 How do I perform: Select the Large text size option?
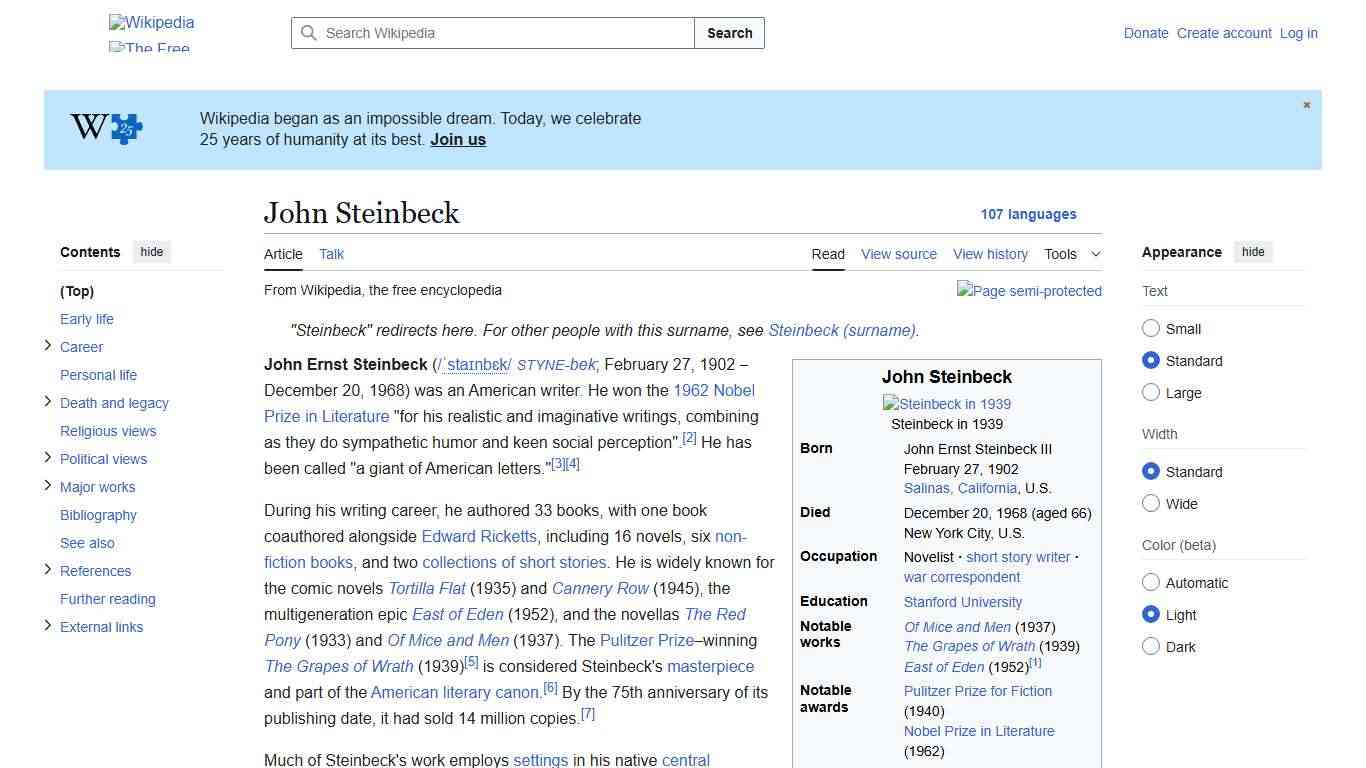(1151, 392)
